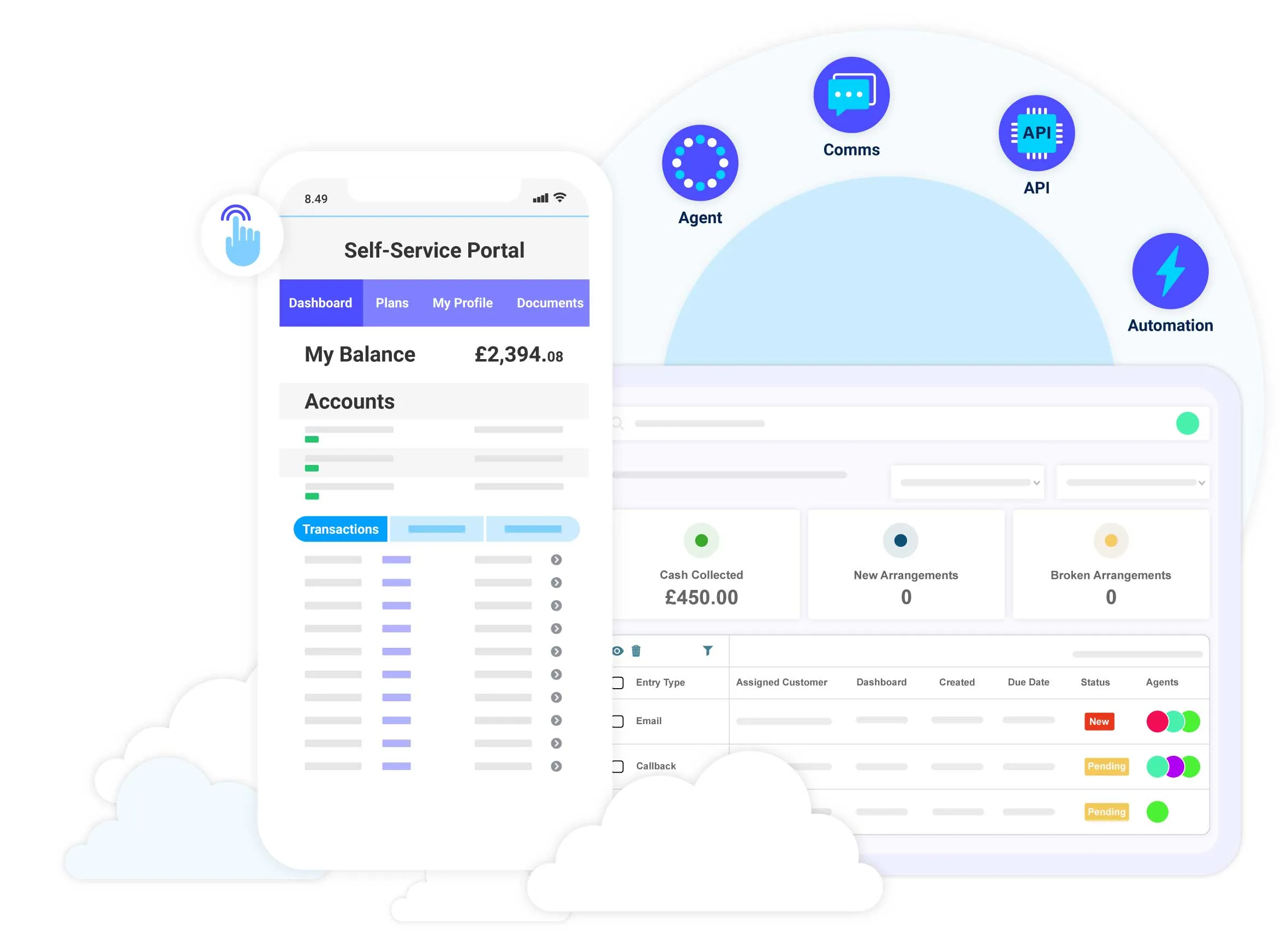The width and height of the screenshot is (1288, 943).
Task: Open the second dropdown at far right
Action: click(x=1132, y=482)
